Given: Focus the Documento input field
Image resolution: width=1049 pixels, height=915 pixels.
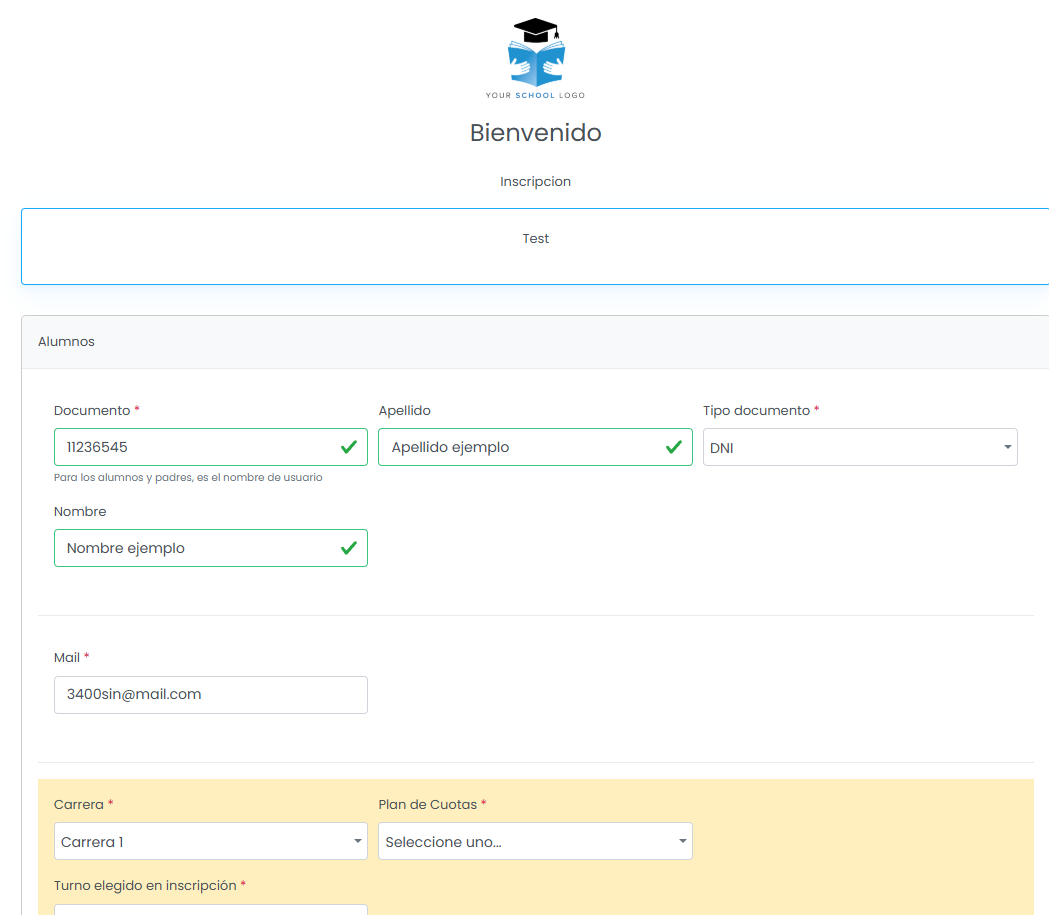Looking at the screenshot, I should tap(211, 447).
